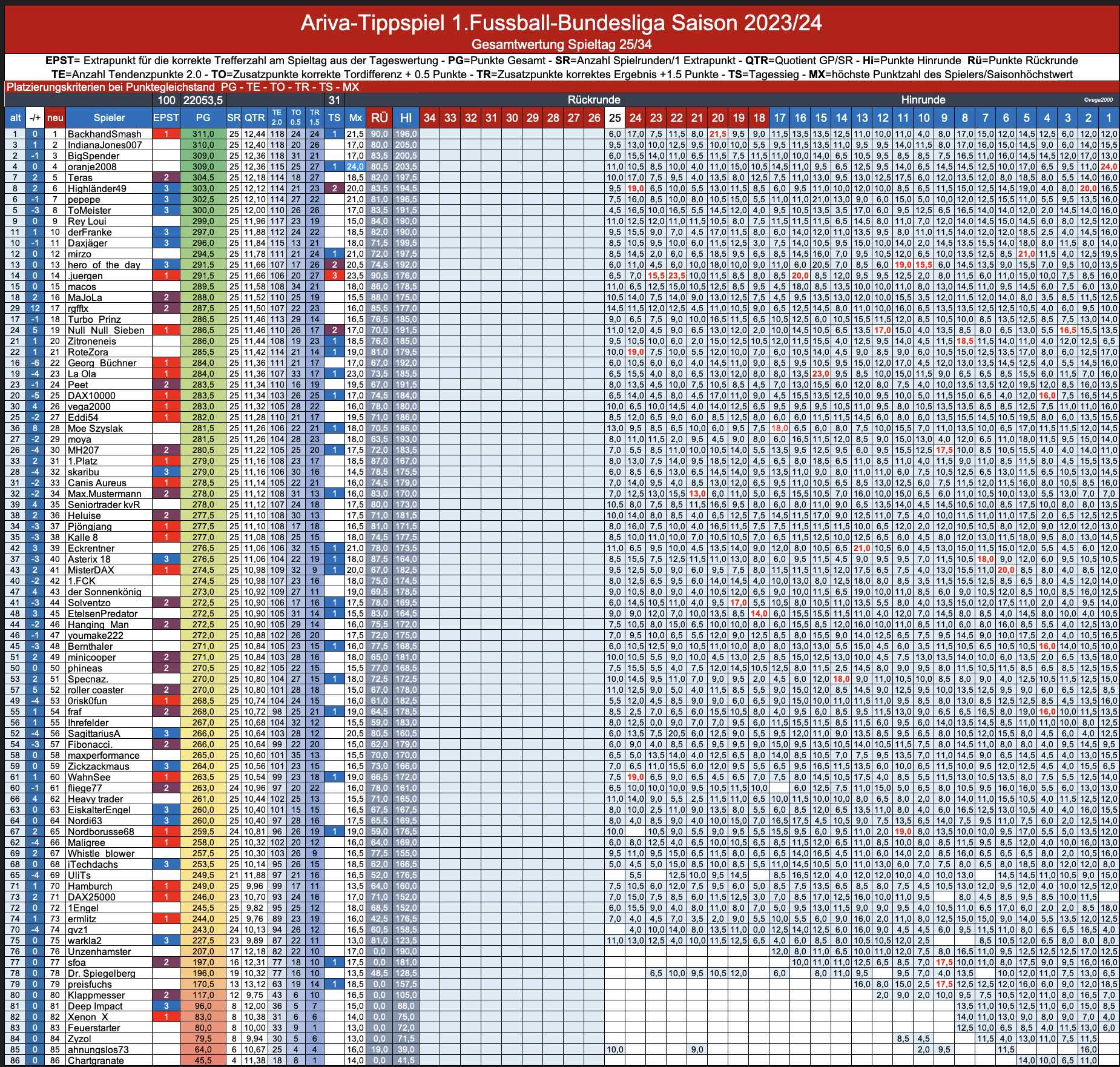Click IndianaJones007's total points '310,0'
The height and width of the screenshot is (1067, 1120).
pos(203,145)
